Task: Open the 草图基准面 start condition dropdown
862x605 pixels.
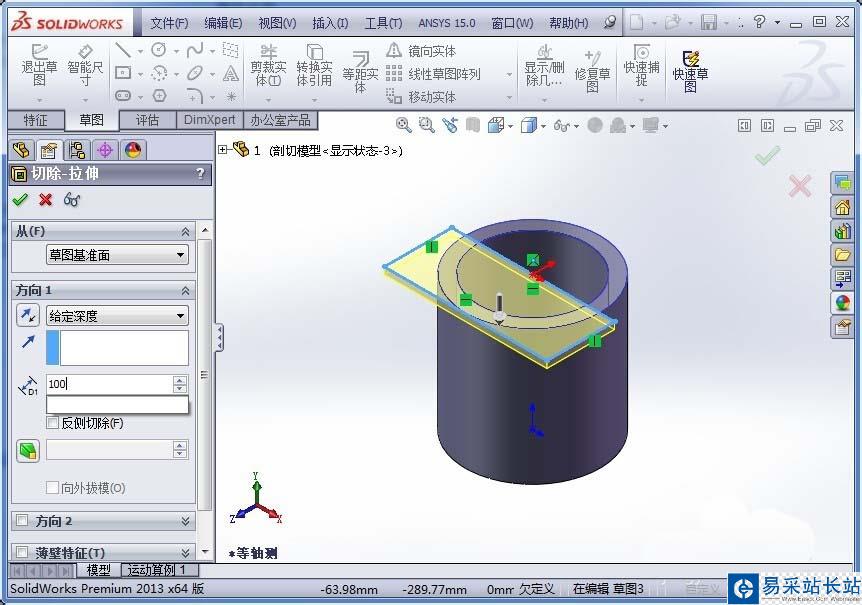Action: 117,255
